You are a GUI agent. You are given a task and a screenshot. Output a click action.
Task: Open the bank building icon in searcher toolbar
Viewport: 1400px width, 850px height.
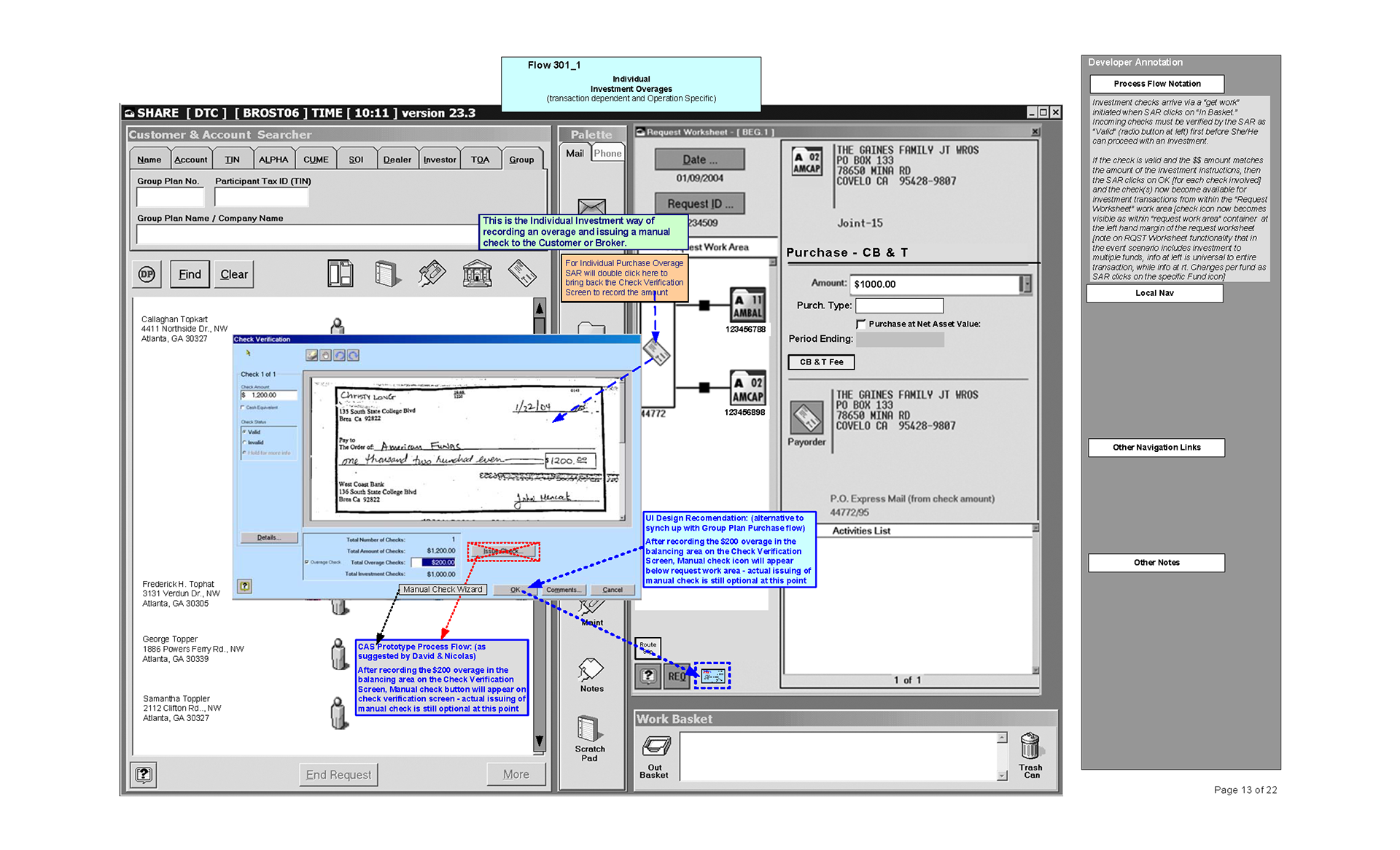pyautogui.click(x=477, y=273)
